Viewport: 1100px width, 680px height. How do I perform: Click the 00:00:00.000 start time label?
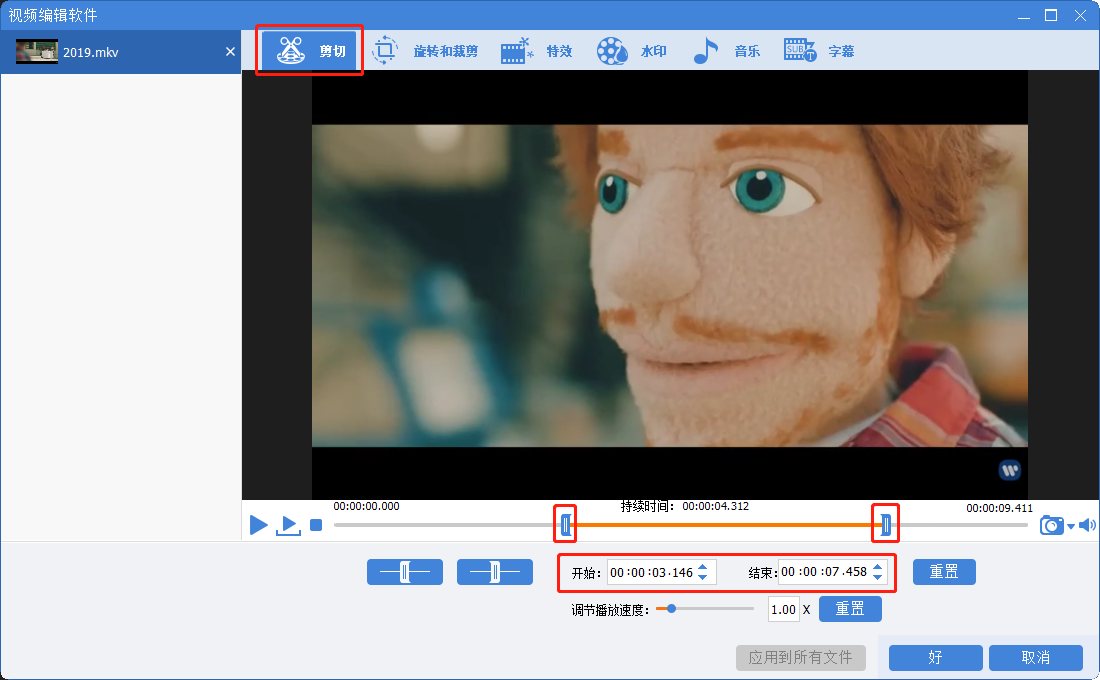click(366, 506)
